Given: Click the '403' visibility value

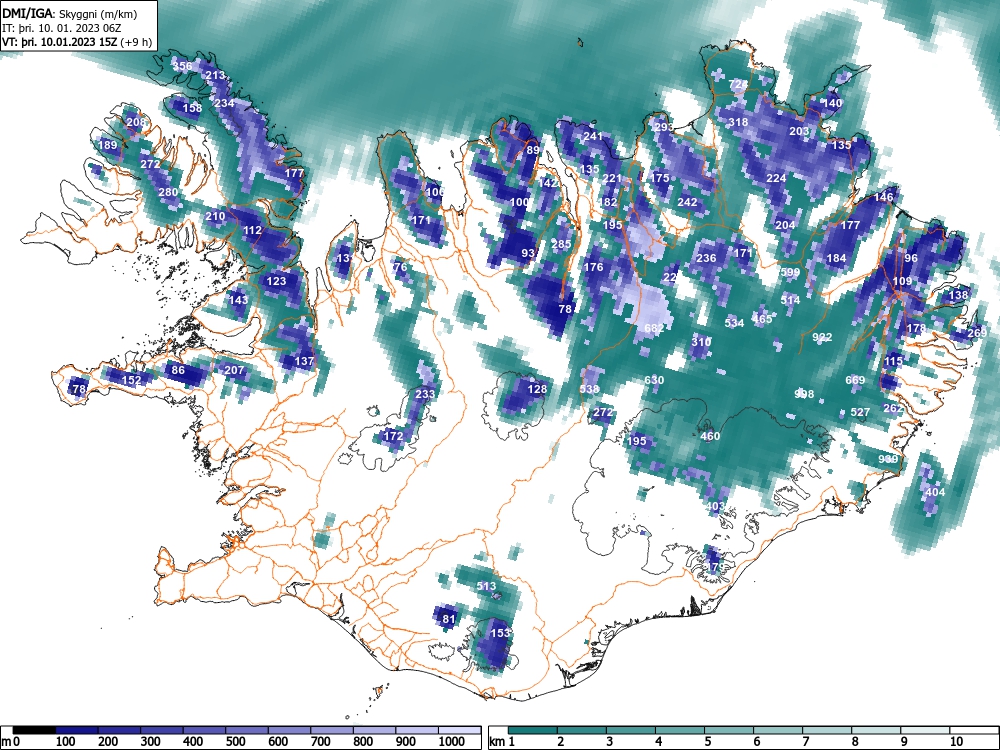Looking at the screenshot, I should pyautogui.click(x=716, y=506).
